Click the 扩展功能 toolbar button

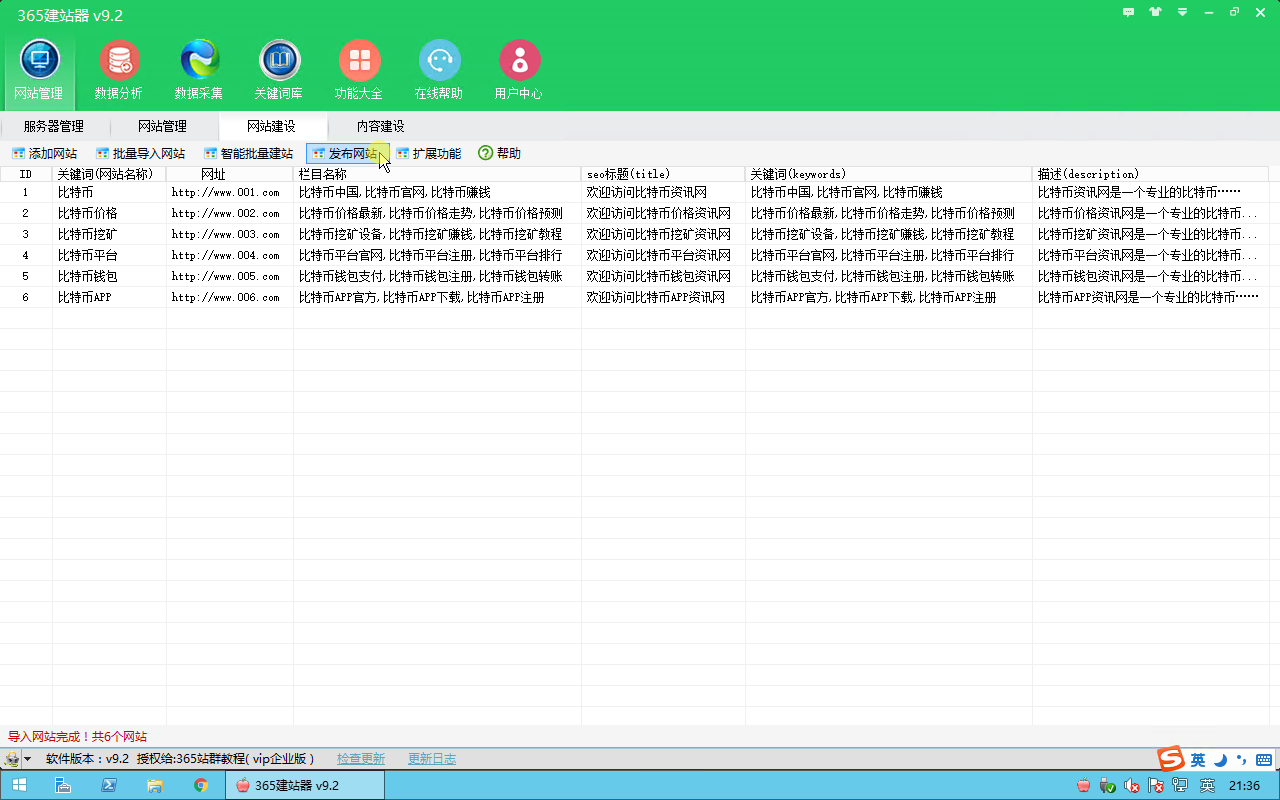click(x=429, y=153)
